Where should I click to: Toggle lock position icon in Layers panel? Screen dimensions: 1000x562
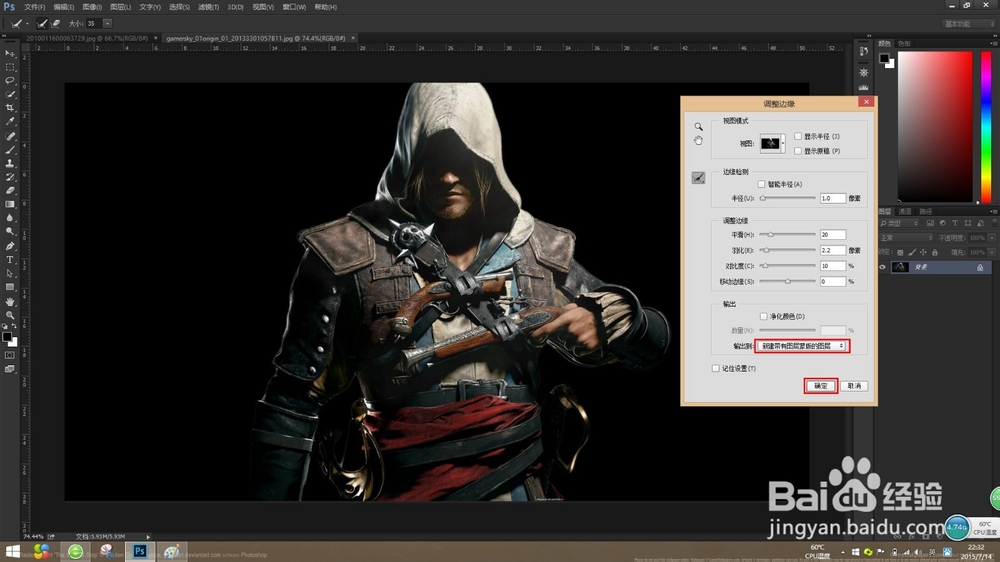pos(923,253)
